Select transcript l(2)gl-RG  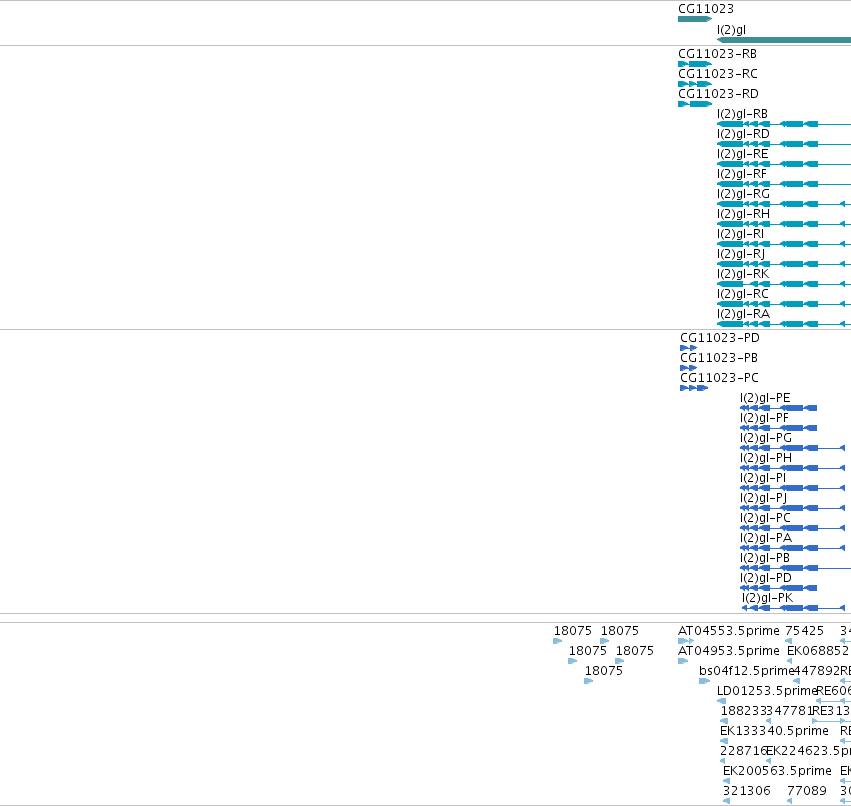click(784, 204)
